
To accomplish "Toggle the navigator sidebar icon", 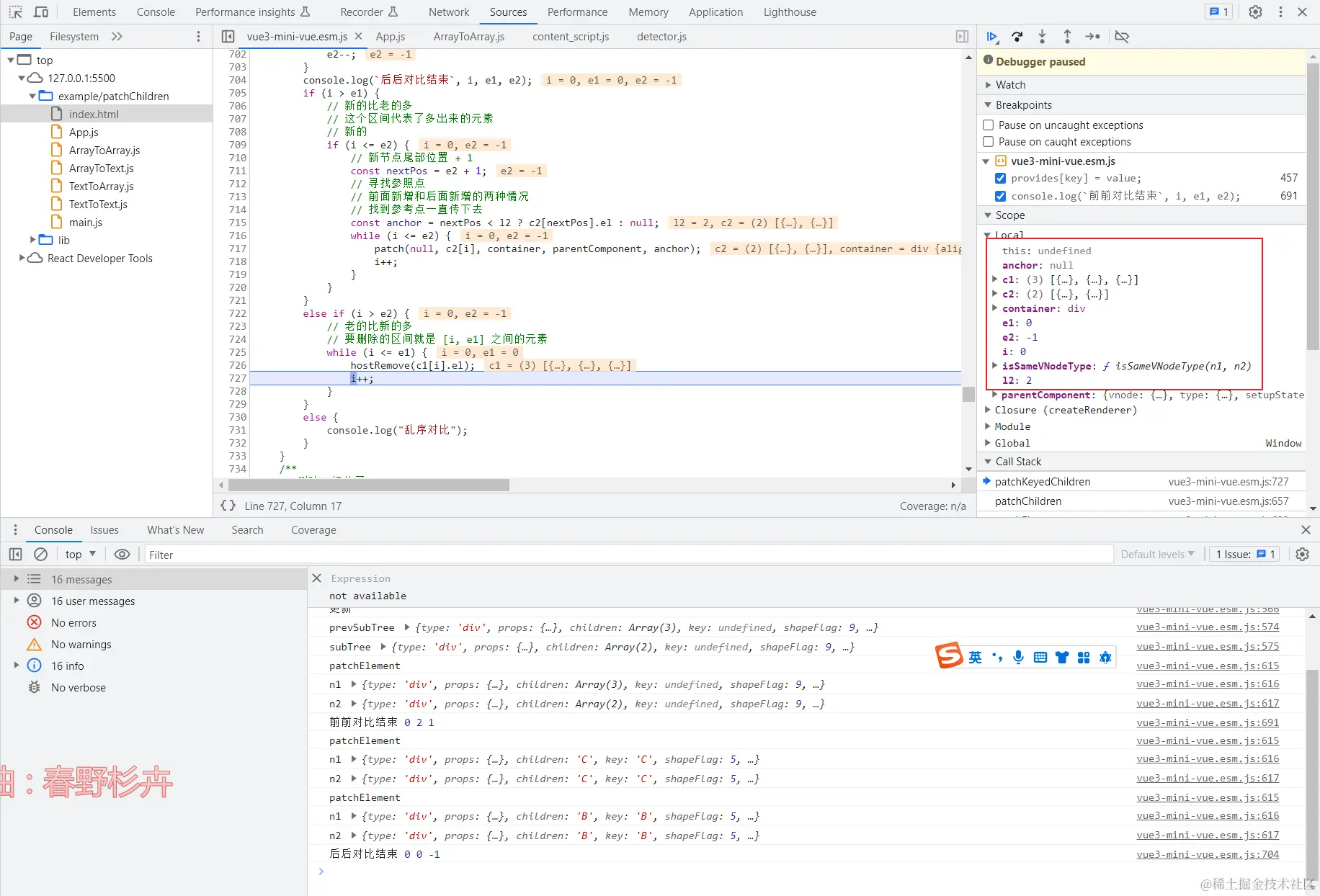I will pos(228,37).
